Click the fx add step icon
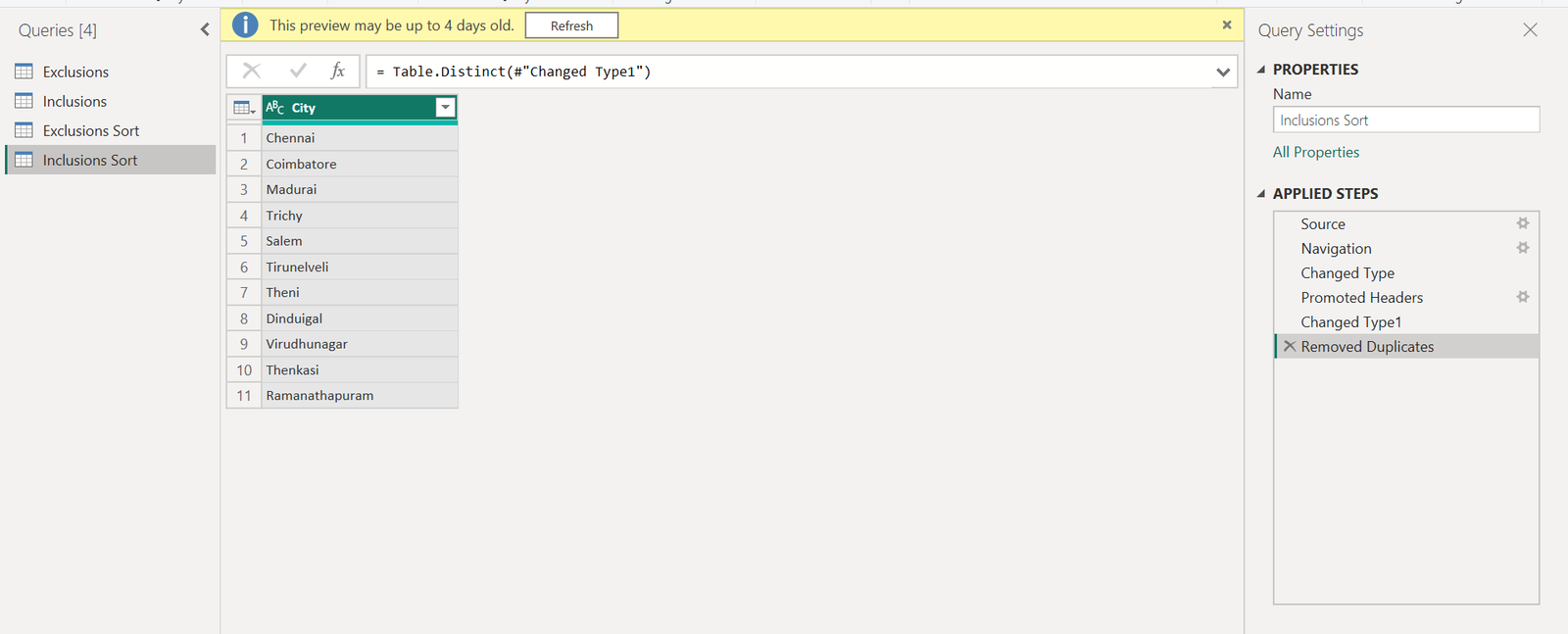1568x634 pixels. (338, 71)
